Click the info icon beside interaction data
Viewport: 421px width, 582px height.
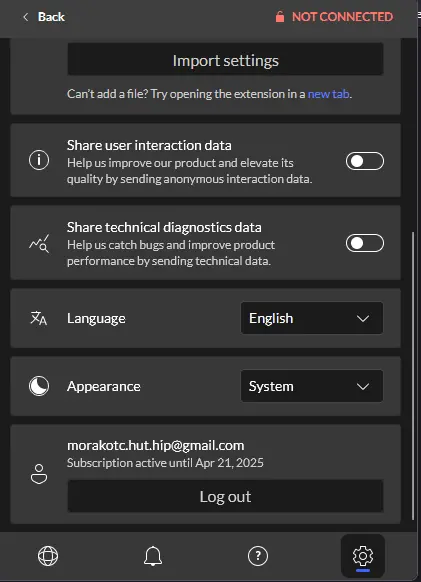[x=39, y=160]
